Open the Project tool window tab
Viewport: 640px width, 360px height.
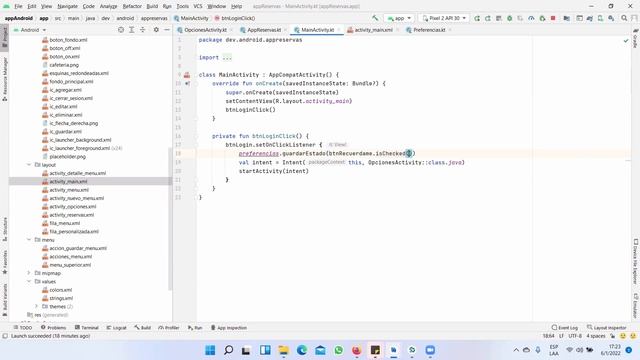tap(4, 38)
